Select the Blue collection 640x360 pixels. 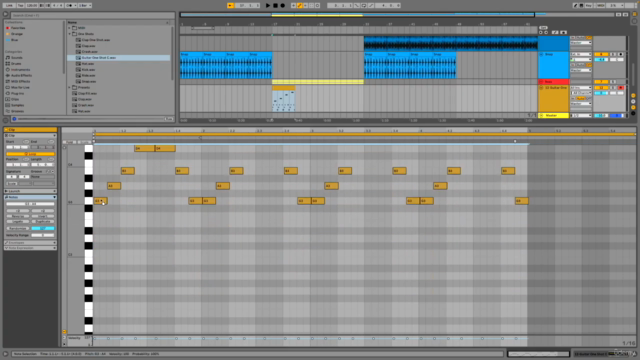(x=15, y=40)
